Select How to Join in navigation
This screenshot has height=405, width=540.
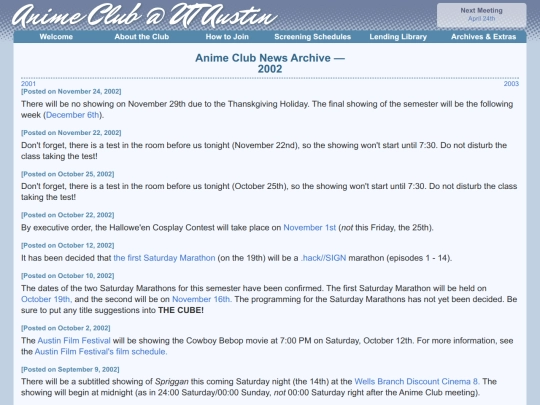[227, 37]
